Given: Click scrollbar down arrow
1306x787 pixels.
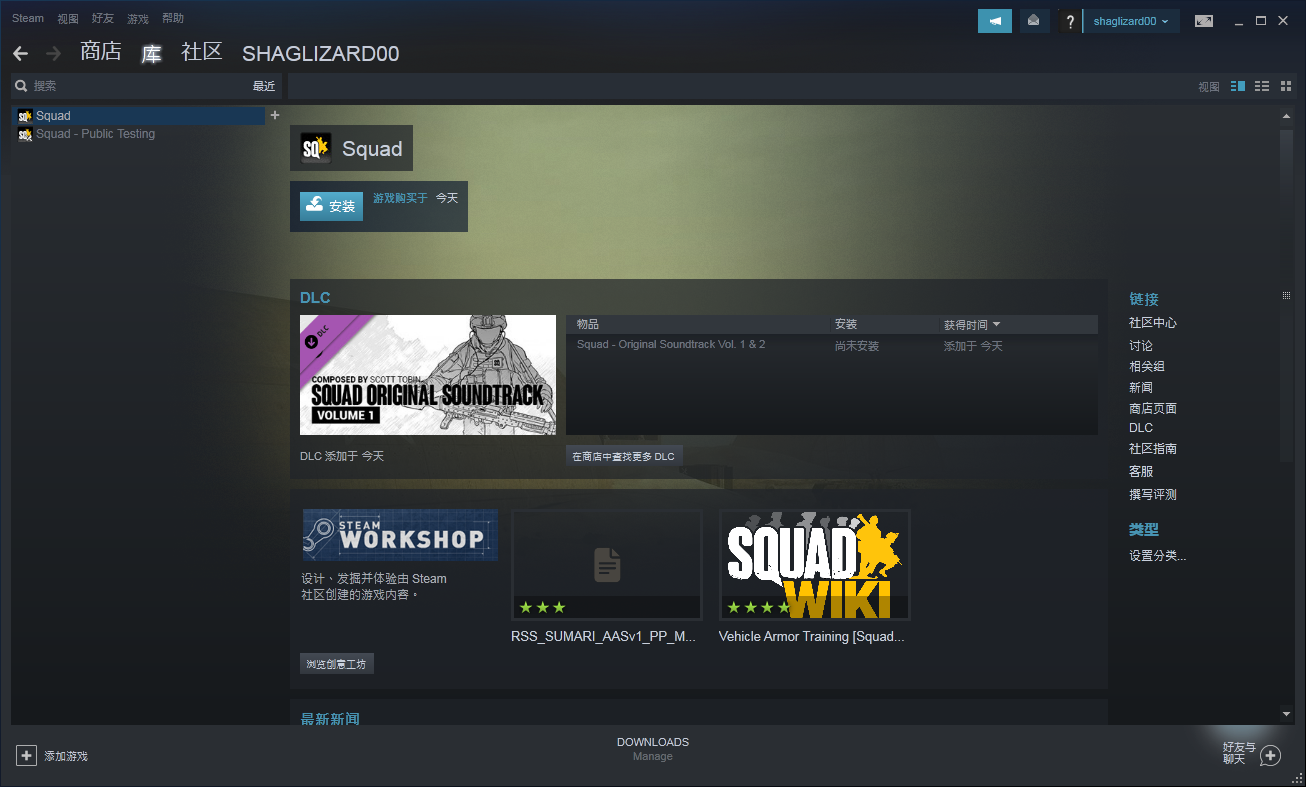Looking at the screenshot, I should coord(1287,713).
